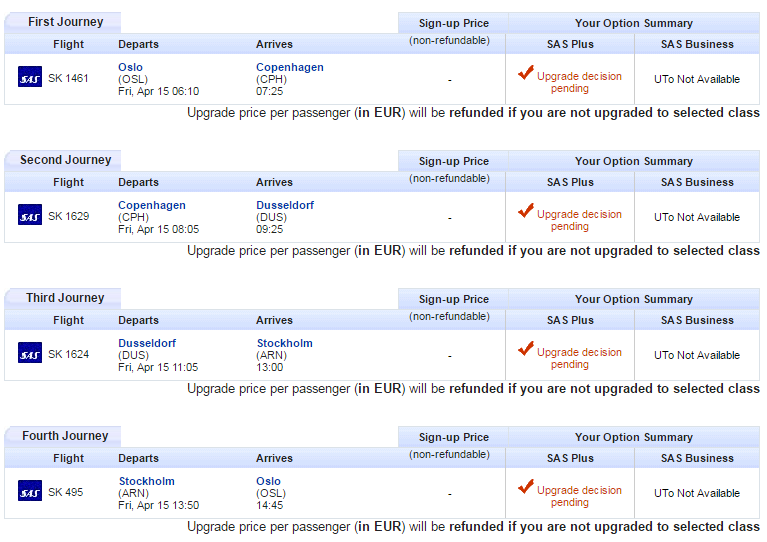Click 'Upgrade decision pending' text for SK 495
767x542 pixels.
579,496
